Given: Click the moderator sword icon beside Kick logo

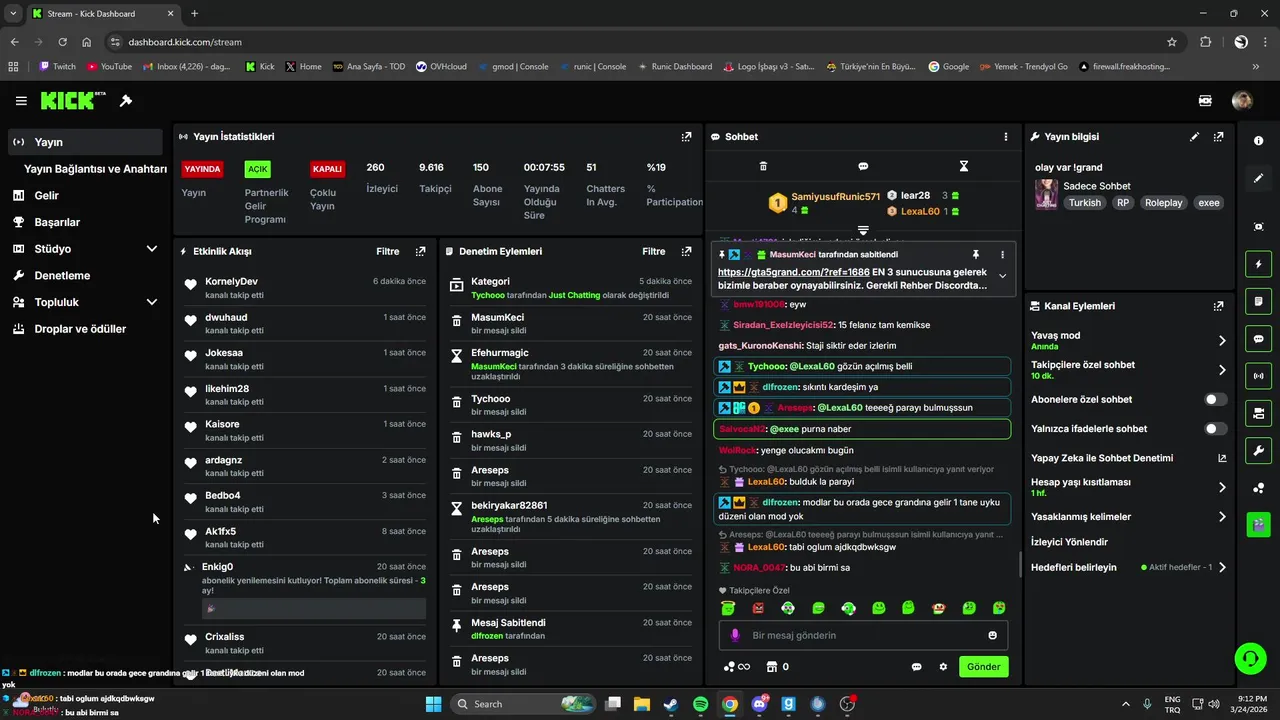Looking at the screenshot, I should pyautogui.click(x=126, y=101).
